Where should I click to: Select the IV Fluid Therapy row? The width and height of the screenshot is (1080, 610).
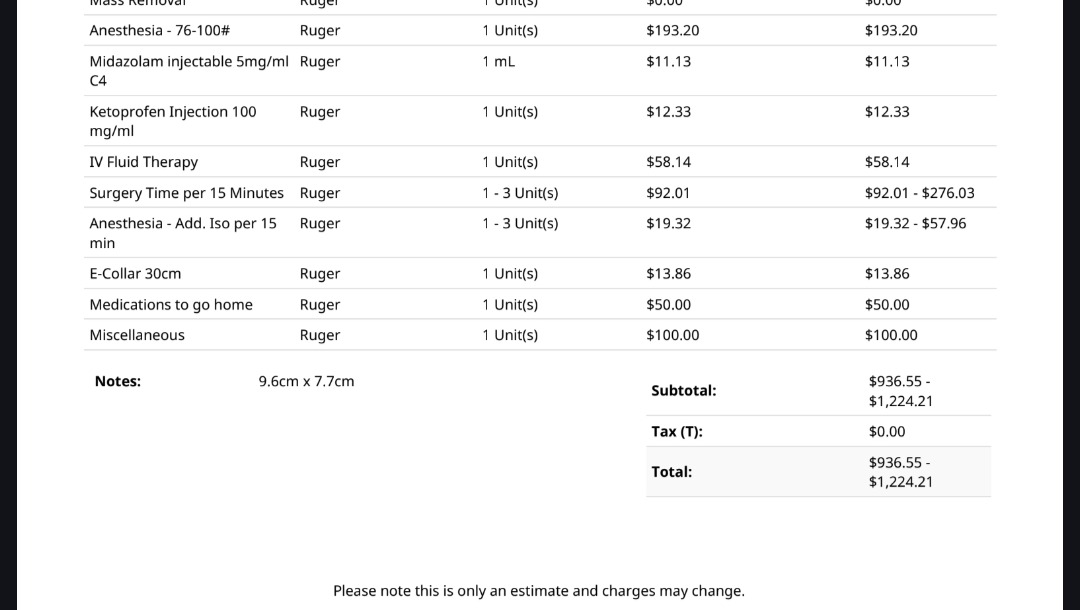coord(540,162)
